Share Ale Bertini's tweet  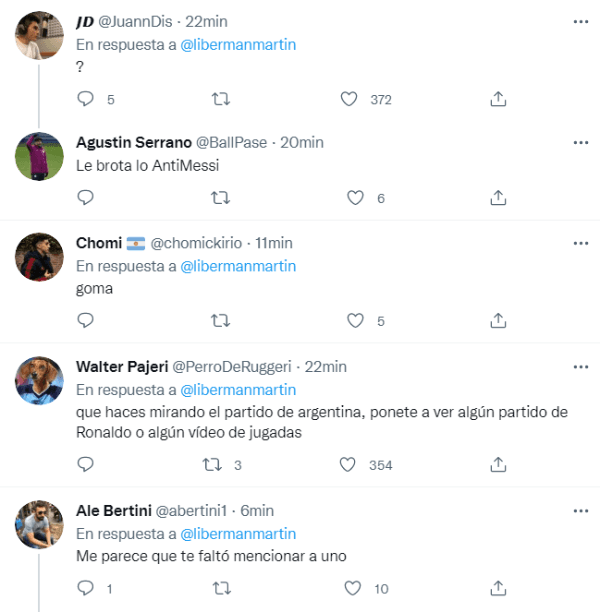point(498,588)
